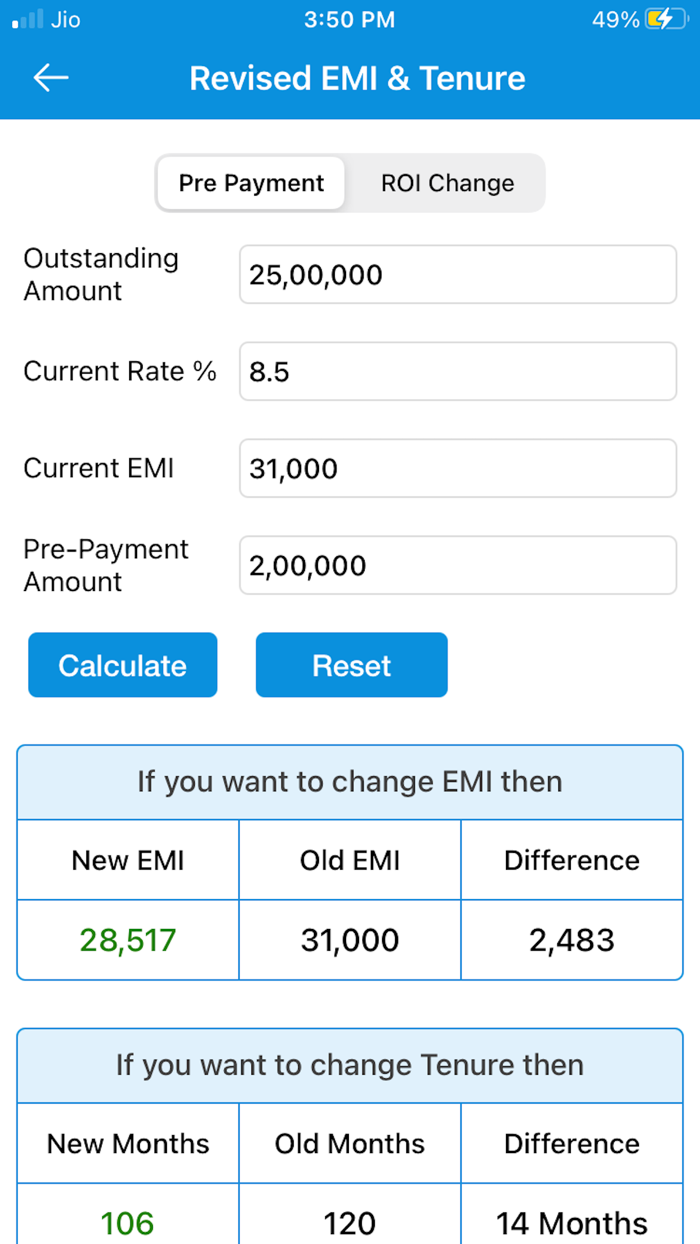Click the change EMI table header
Viewport: 700px width, 1244px height.
point(349,782)
